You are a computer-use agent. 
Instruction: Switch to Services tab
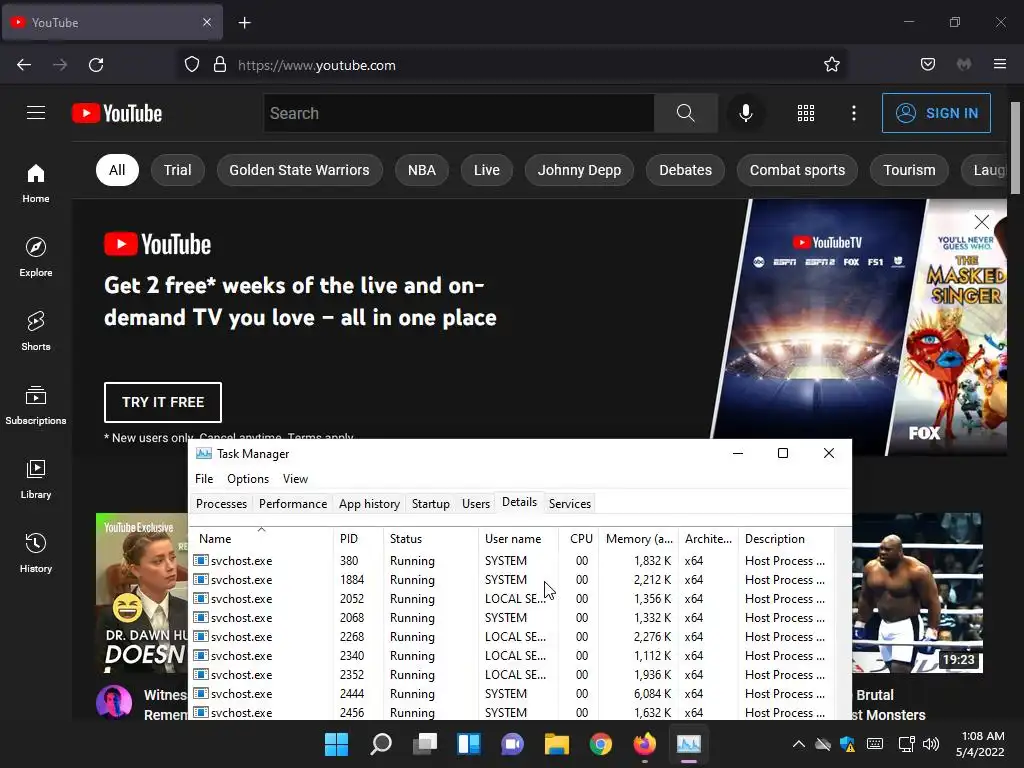click(569, 504)
